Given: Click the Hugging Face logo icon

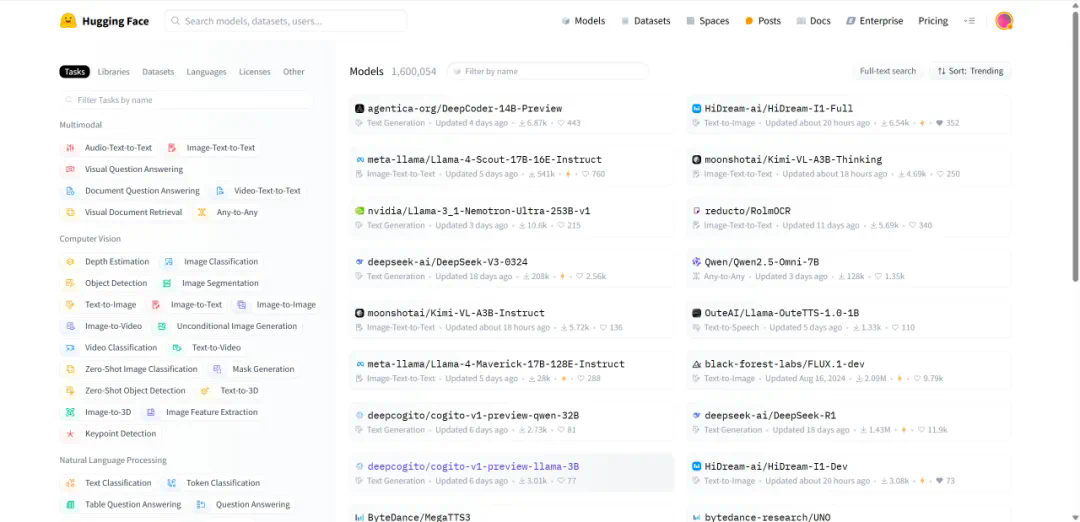Looking at the screenshot, I should pyautogui.click(x=68, y=21).
